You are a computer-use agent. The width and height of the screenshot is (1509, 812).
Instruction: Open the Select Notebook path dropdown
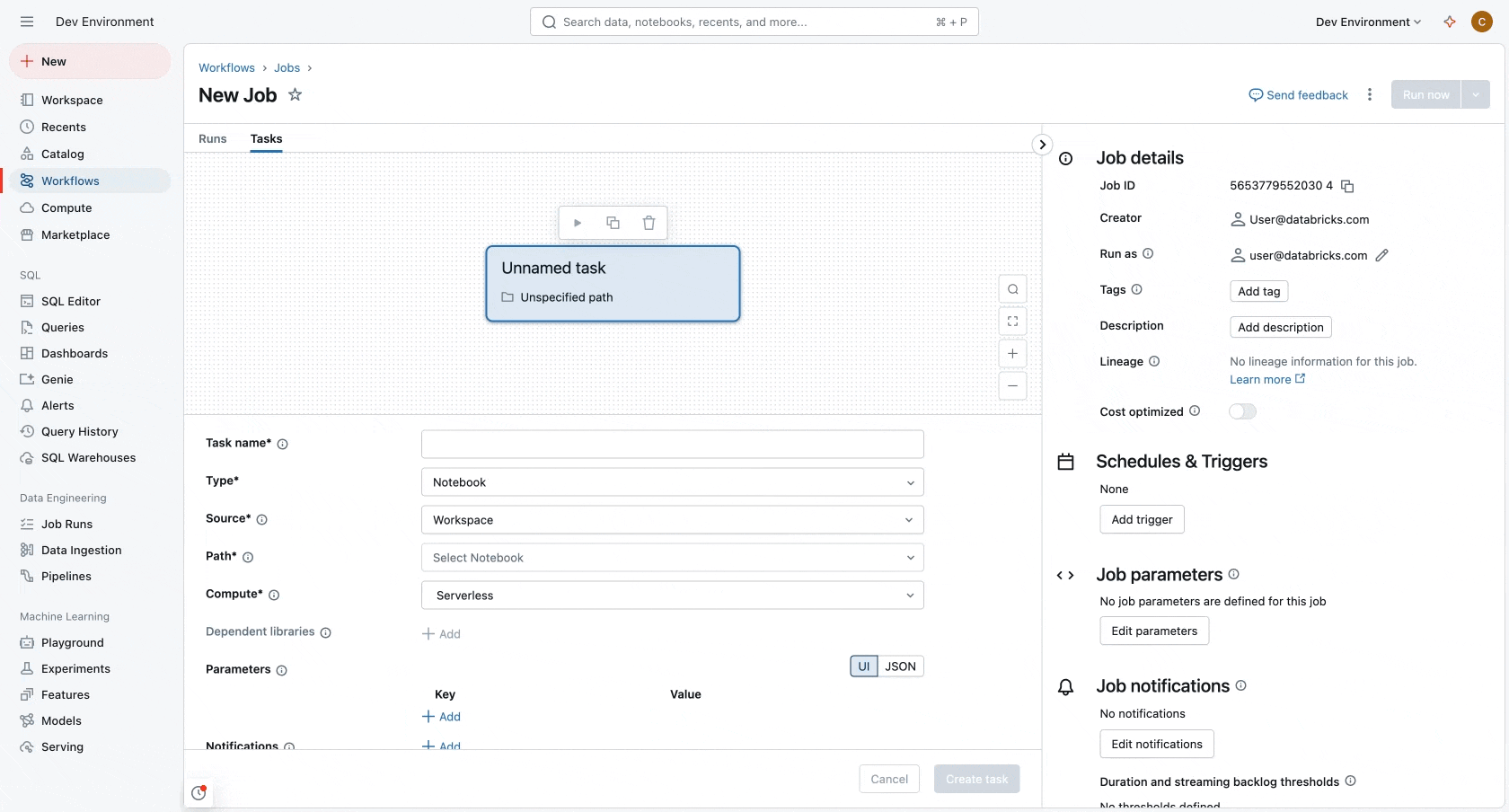tap(672, 558)
